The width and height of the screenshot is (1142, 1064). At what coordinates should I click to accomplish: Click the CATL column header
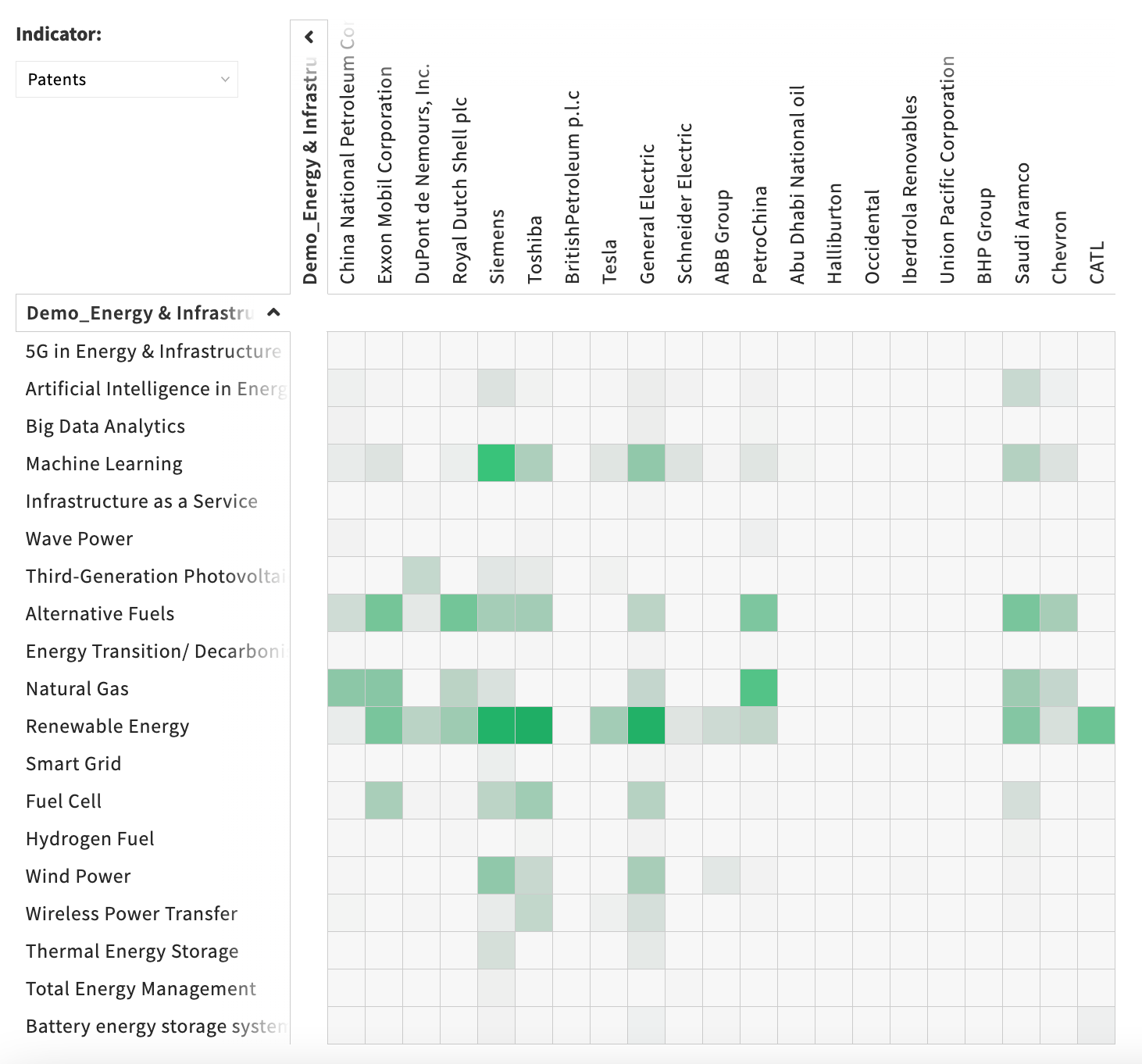click(1097, 262)
